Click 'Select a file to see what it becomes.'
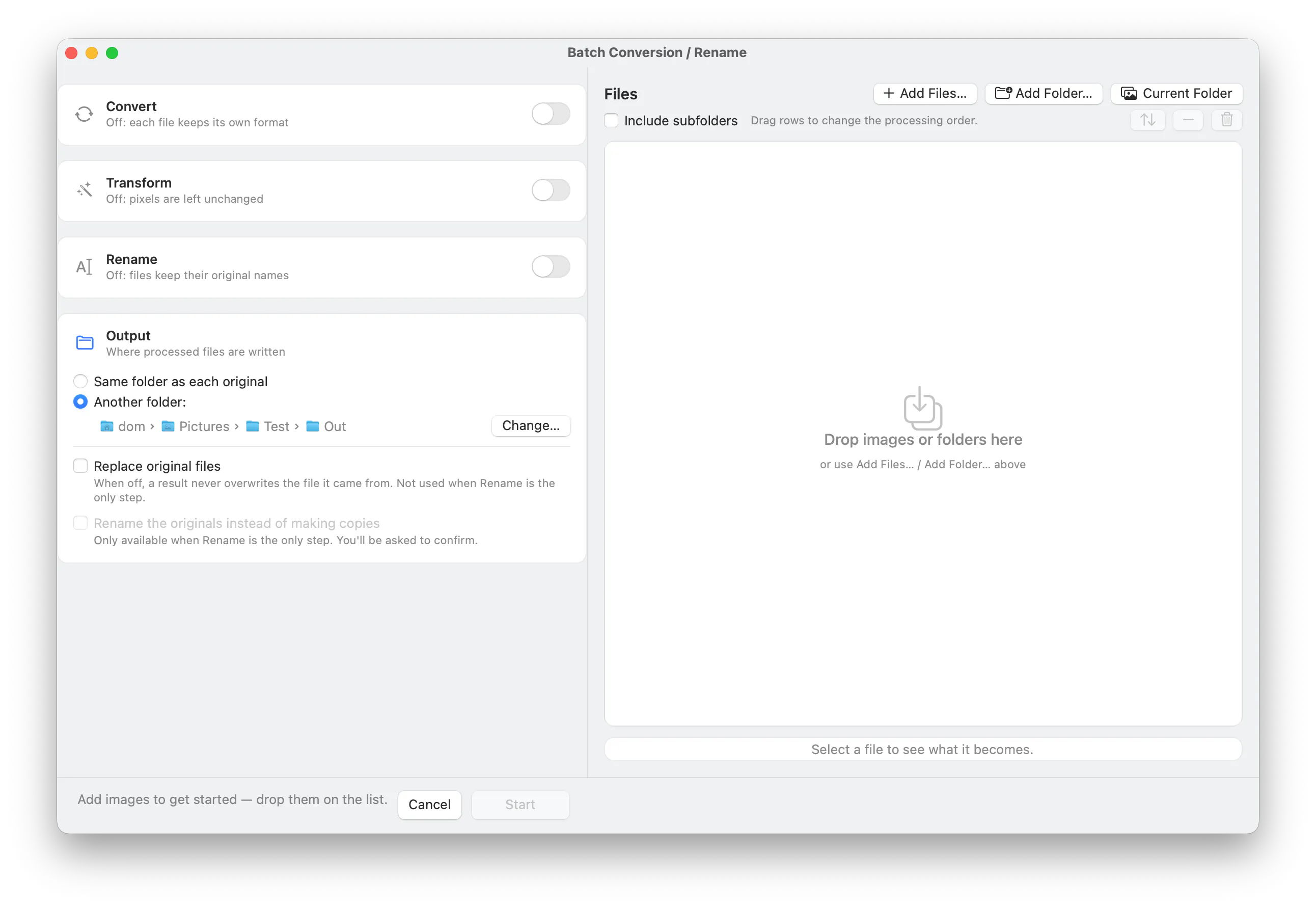 pyautogui.click(x=922, y=749)
